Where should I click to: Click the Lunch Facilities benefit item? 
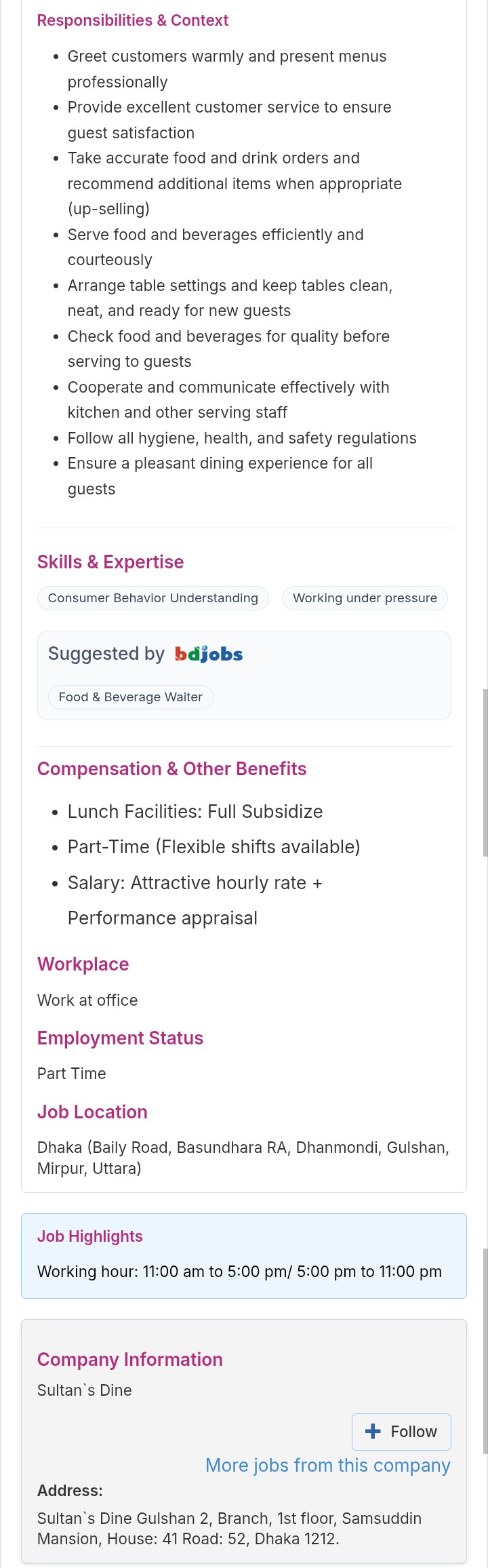coord(195,812)
